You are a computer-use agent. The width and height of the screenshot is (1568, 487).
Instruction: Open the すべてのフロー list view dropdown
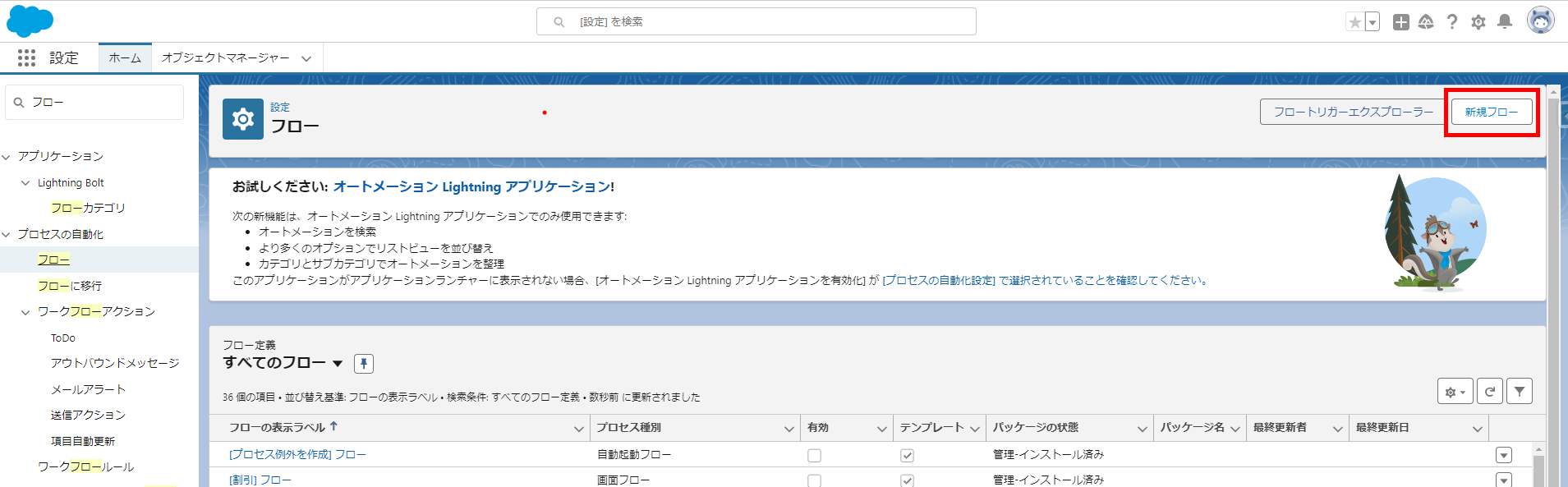[338, 363]
